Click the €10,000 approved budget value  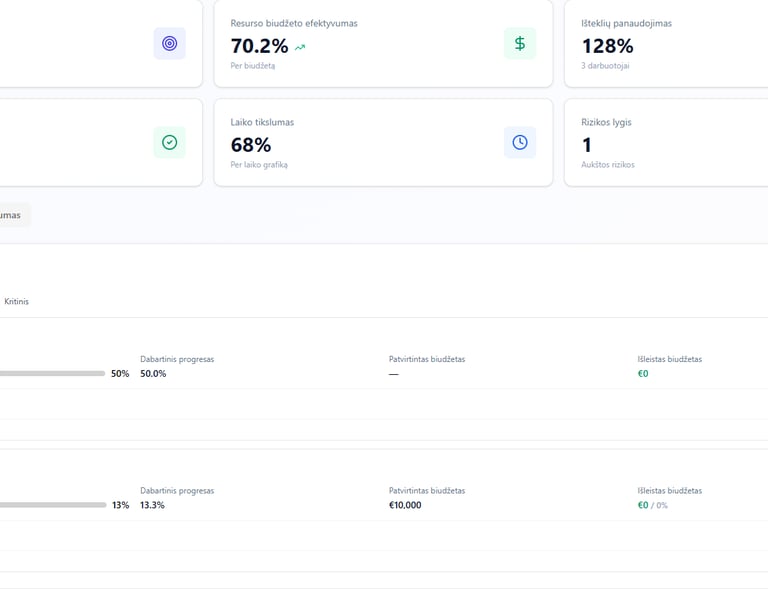[x=405, y=505]
